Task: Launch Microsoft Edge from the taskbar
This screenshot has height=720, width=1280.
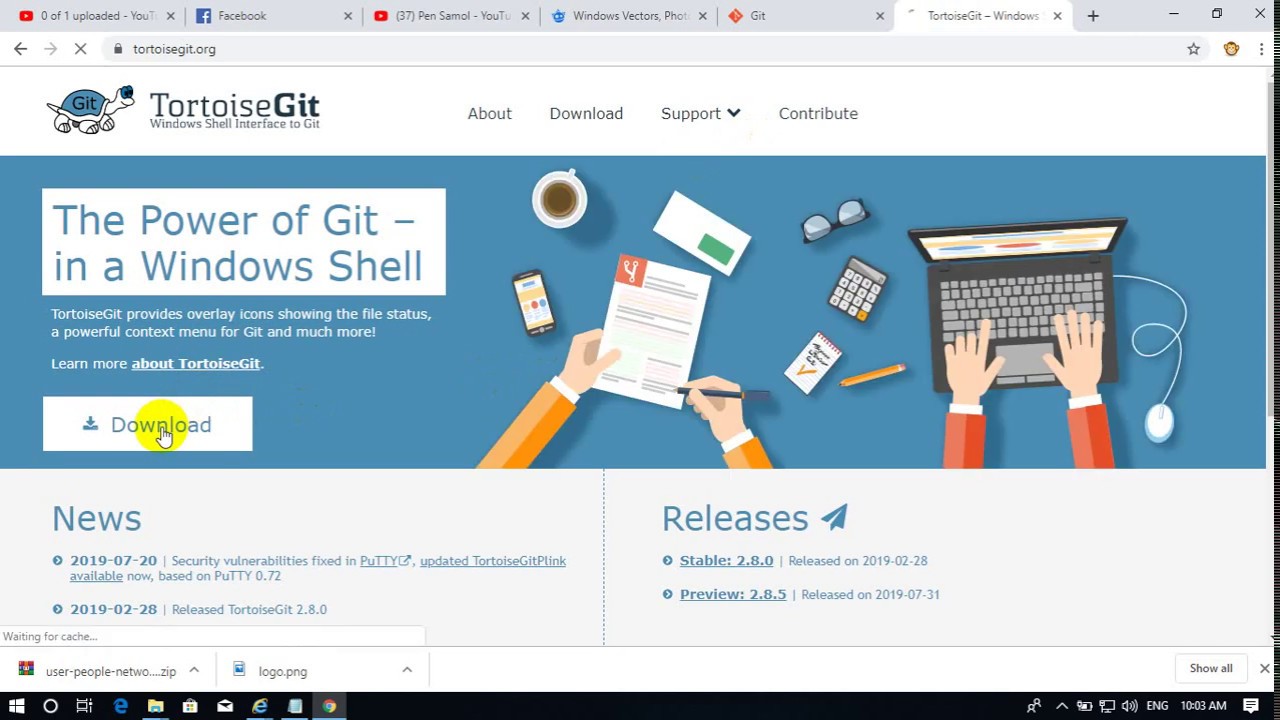Action: click(121, 706)
